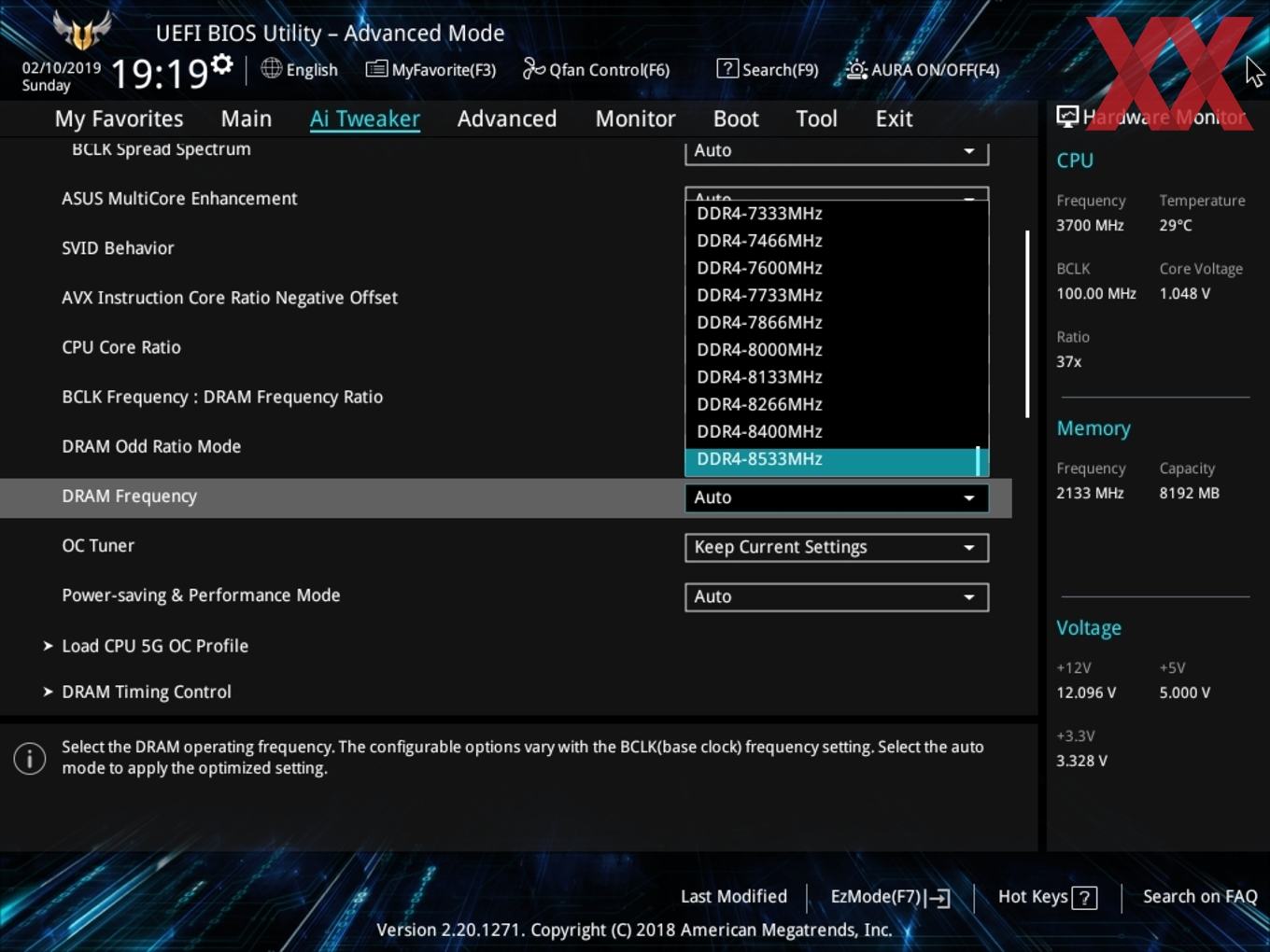This screenshot has height=952, width=1270.
Task: Select OC Tuner label
Action: pyautogui.click(x=98, y=546)
